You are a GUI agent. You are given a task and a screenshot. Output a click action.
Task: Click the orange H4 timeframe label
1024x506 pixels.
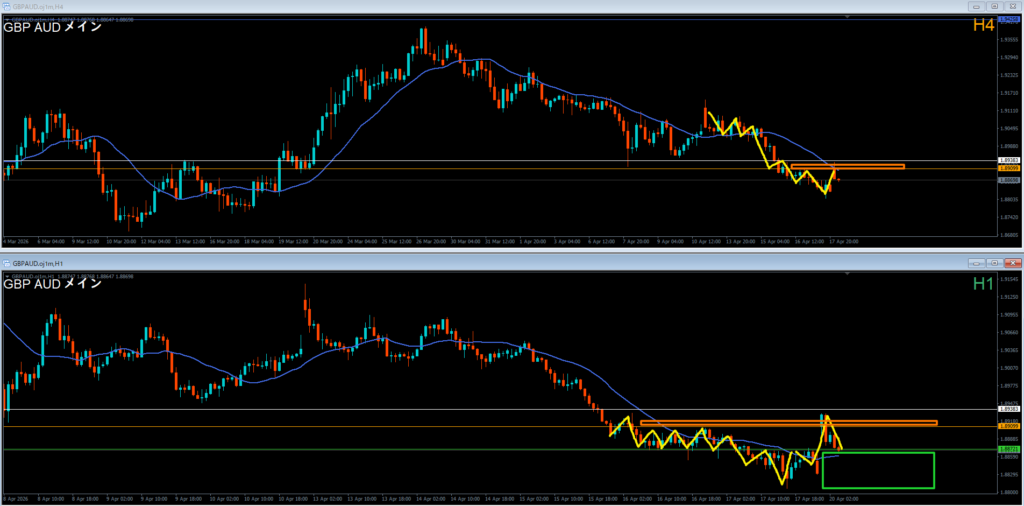(982, 24)
